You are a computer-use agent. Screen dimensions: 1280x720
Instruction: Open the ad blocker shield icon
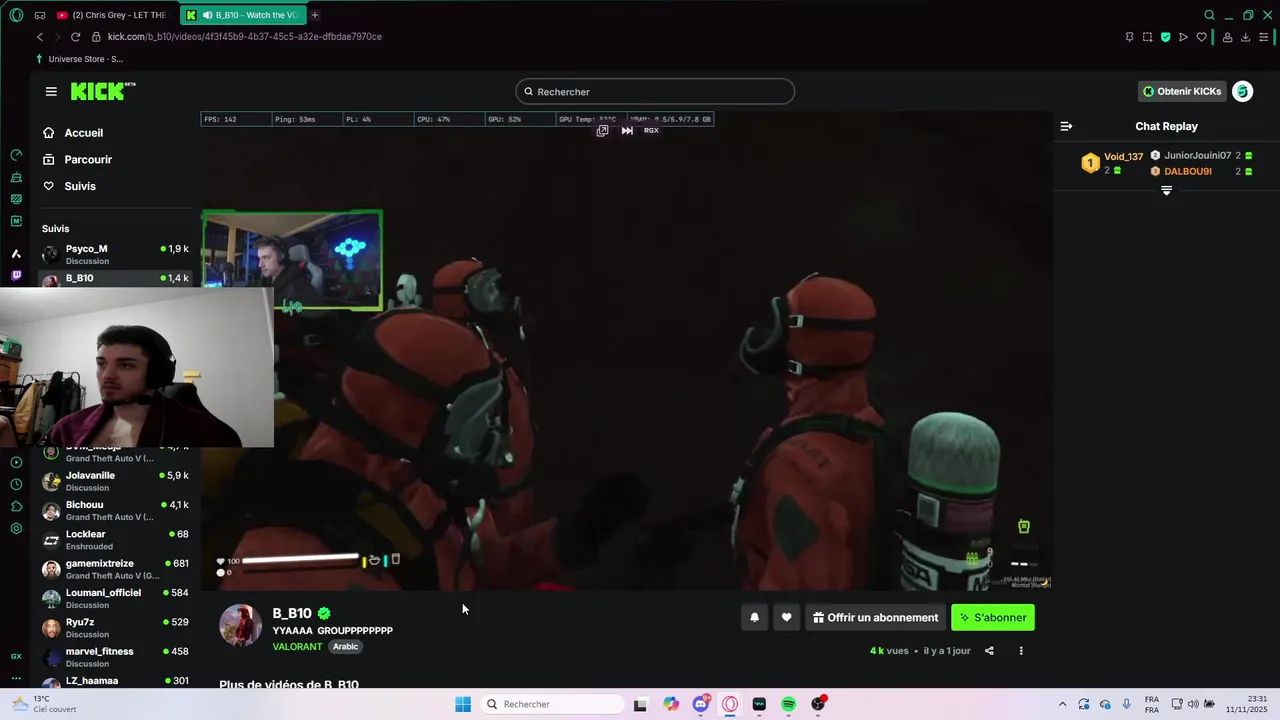(1165, 37)
